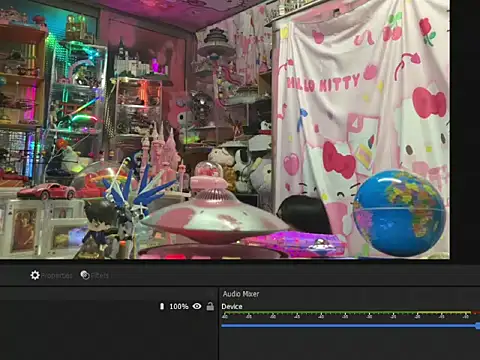Click the 100% battery level label
This screenshot has width=480, height=360.
[179, 306]
